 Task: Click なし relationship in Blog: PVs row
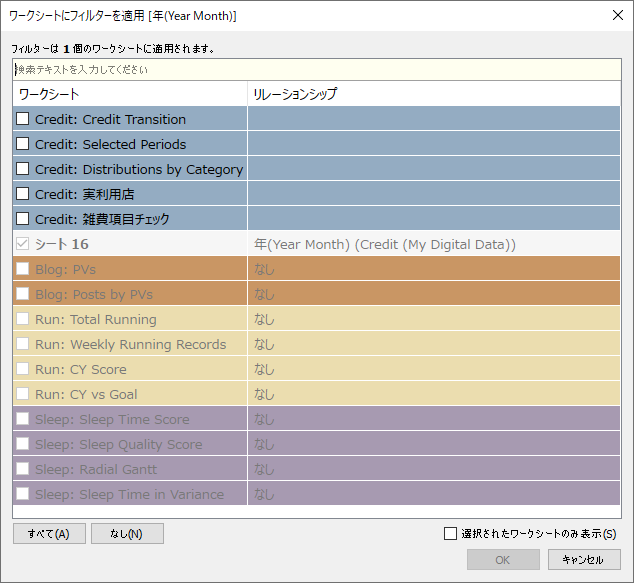(264, 270)
